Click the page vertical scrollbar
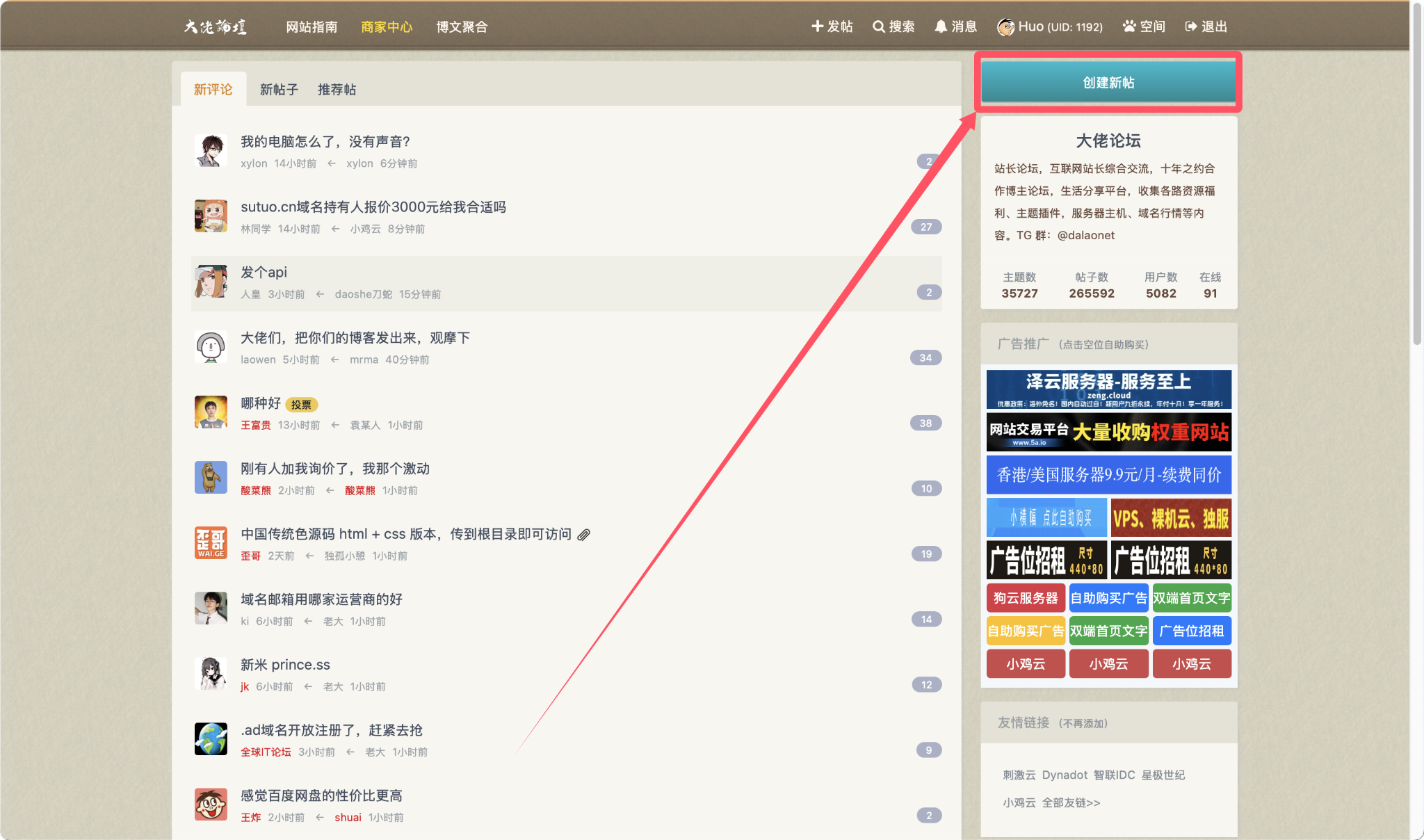1424x840 pixels. pos(1416,174)
